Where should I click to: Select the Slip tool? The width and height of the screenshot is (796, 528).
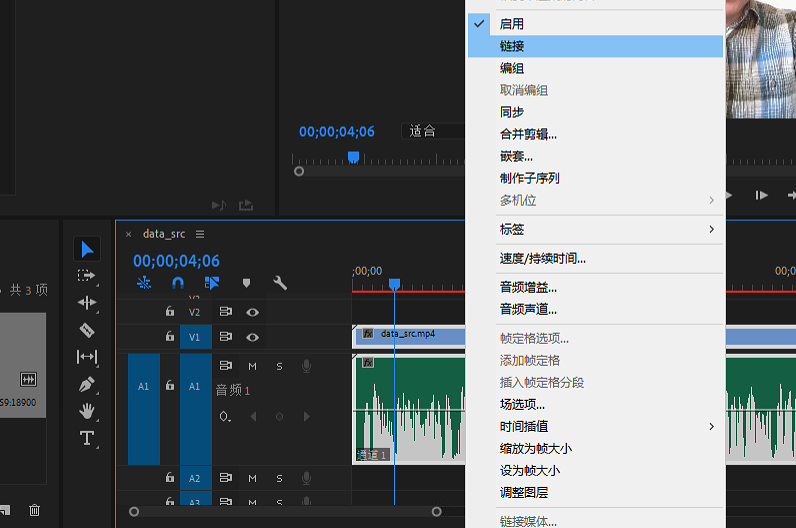point(87,357)
